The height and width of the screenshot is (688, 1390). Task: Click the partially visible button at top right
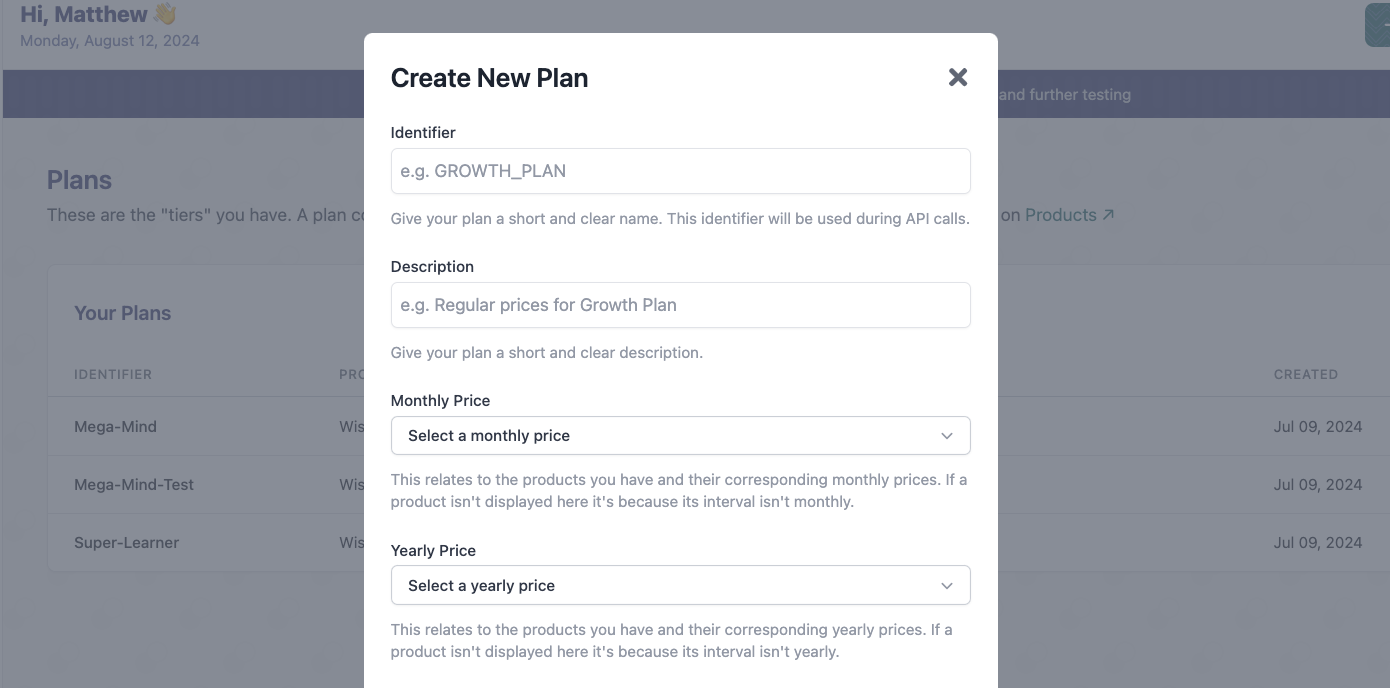[x=1377, y=25]
